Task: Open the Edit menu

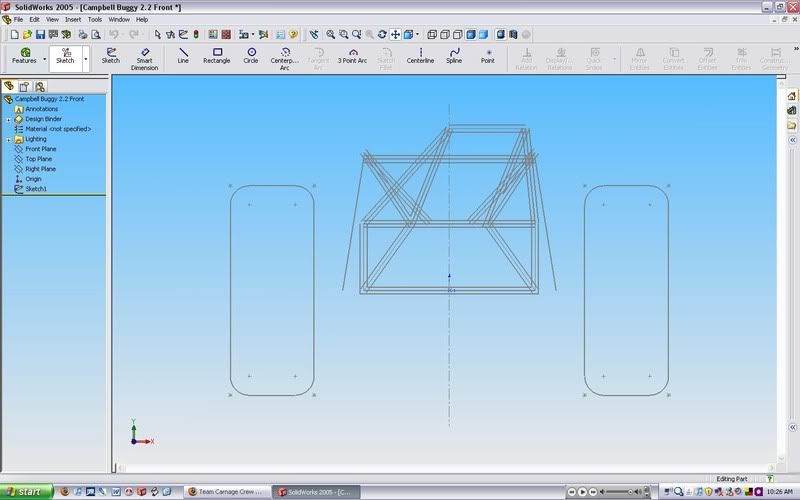Action: (x=34, y=19)
